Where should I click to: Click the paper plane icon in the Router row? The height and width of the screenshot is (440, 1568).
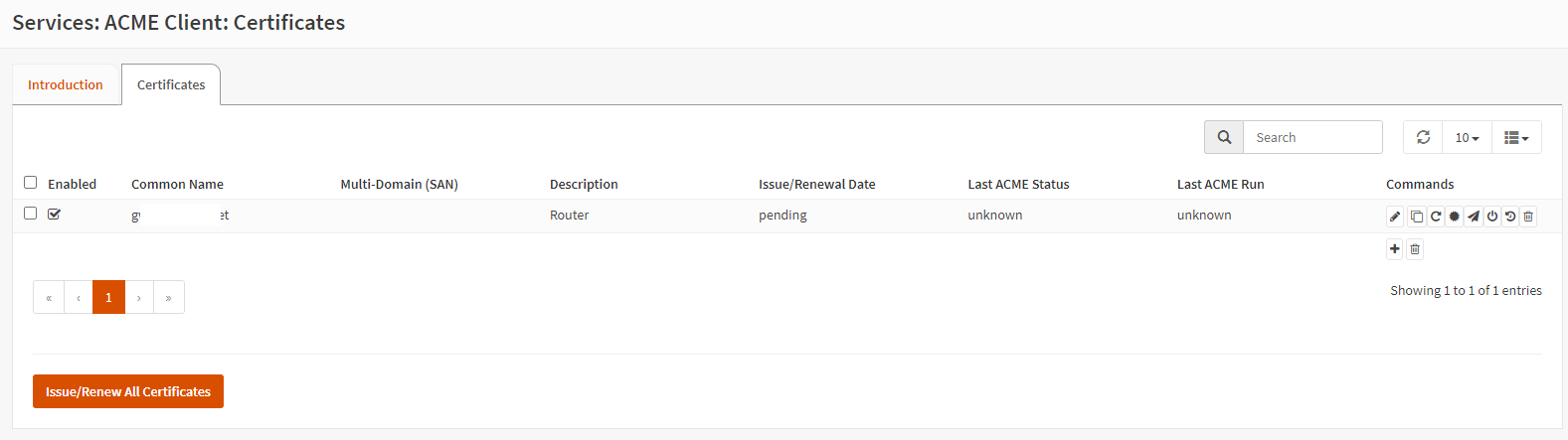click(1474, 217)
